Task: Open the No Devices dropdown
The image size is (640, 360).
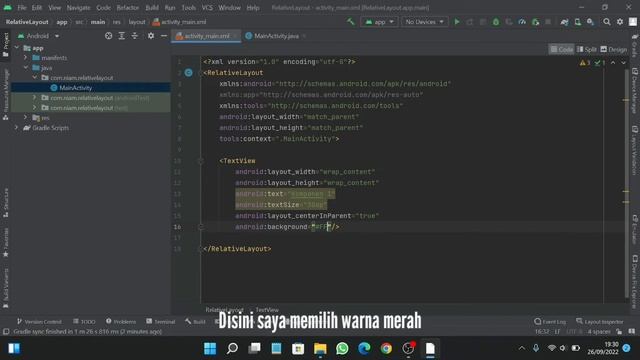Action: pyautogui.click(x=424, y=22)
